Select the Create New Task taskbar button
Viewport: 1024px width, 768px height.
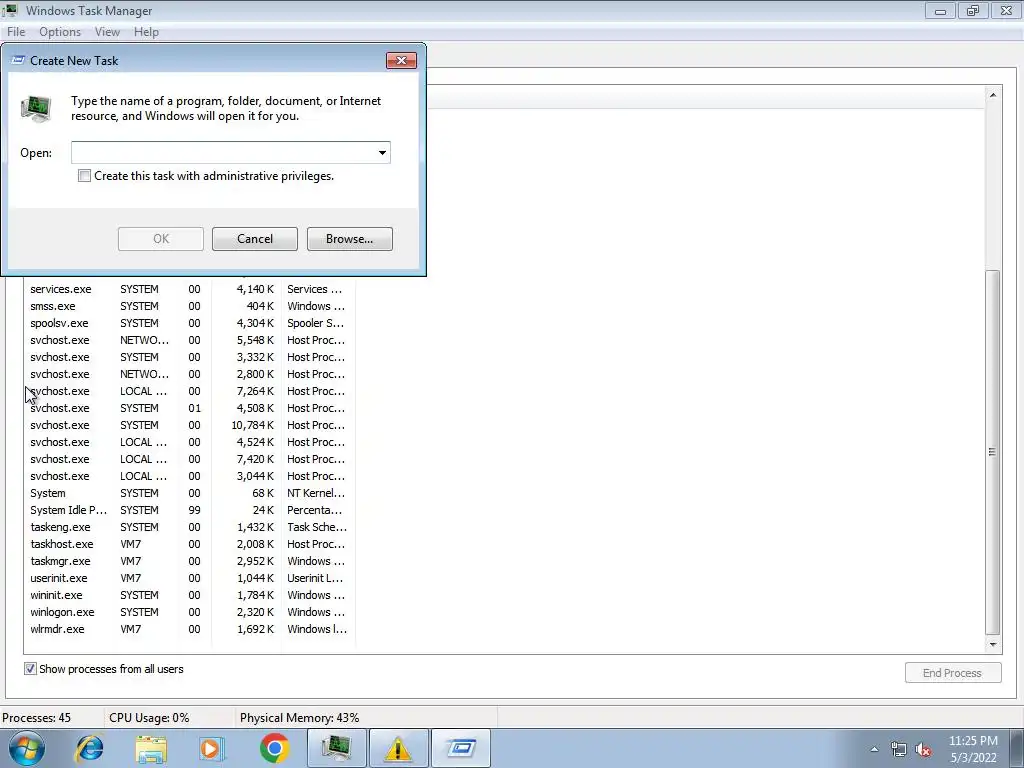pyautogui.click(x=461, y=748)
